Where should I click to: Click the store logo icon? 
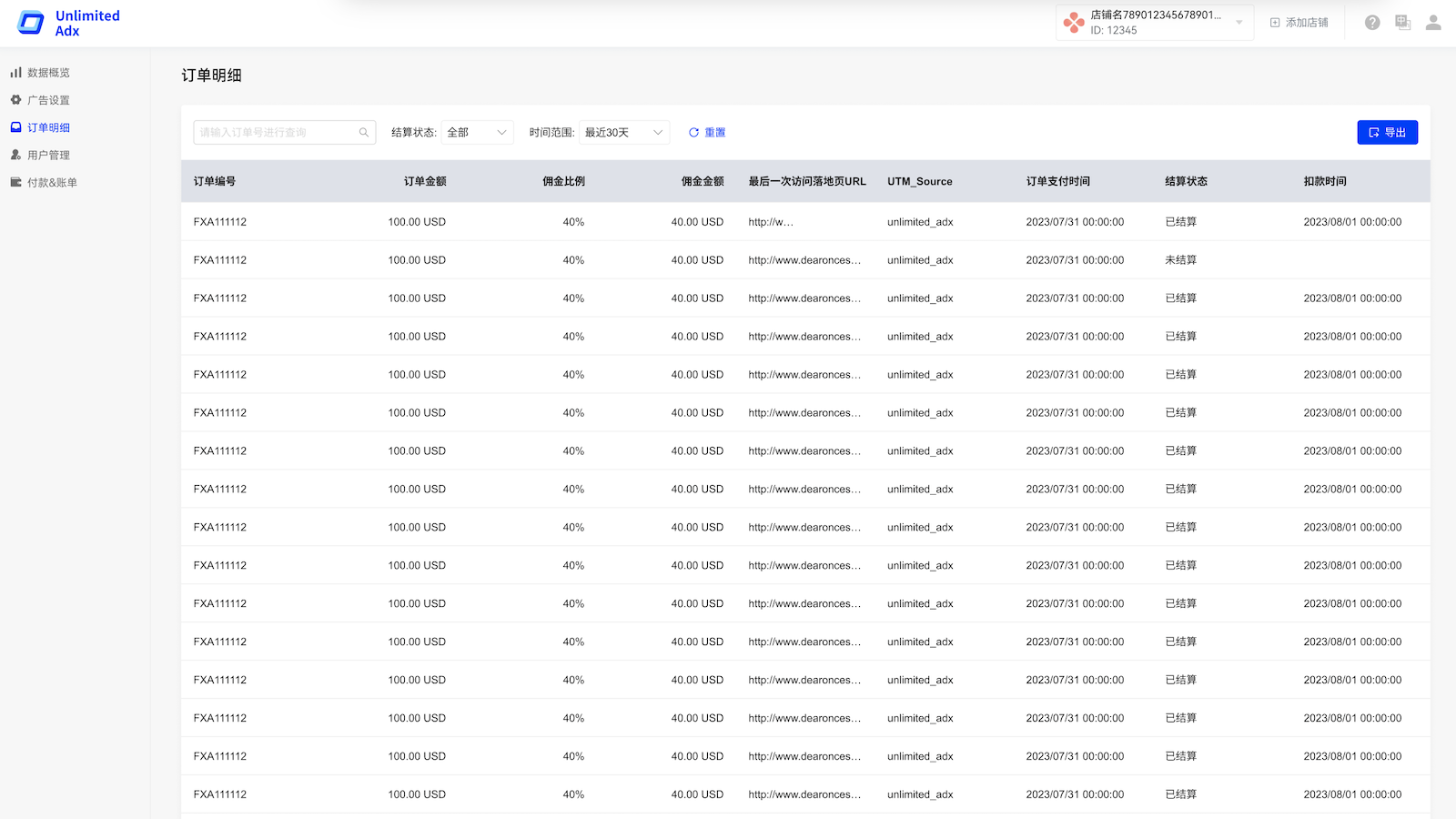1074,23
